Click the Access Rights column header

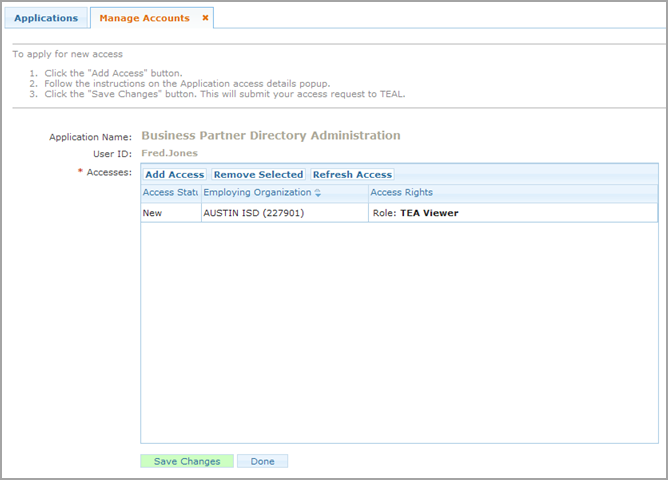[x=402, y=192]
